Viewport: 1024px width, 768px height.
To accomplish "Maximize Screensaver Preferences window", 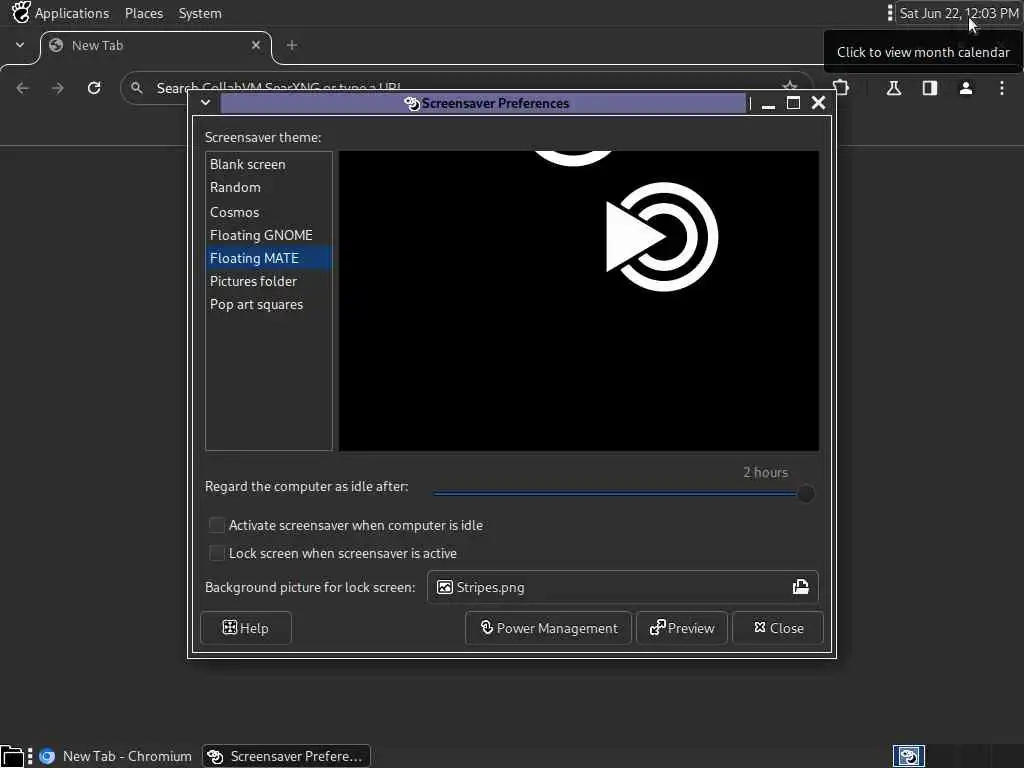I will (793, 103).
